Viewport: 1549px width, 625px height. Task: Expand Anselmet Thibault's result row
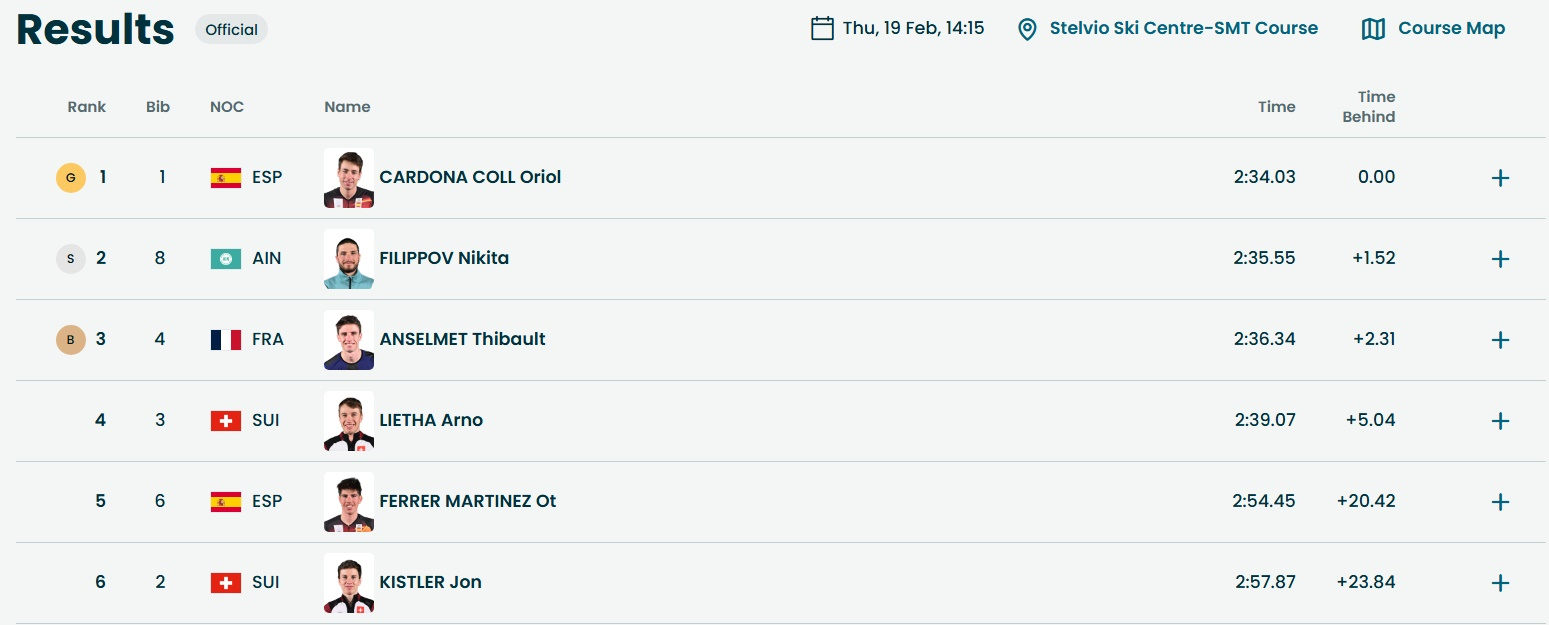(x=1500, y=340)
